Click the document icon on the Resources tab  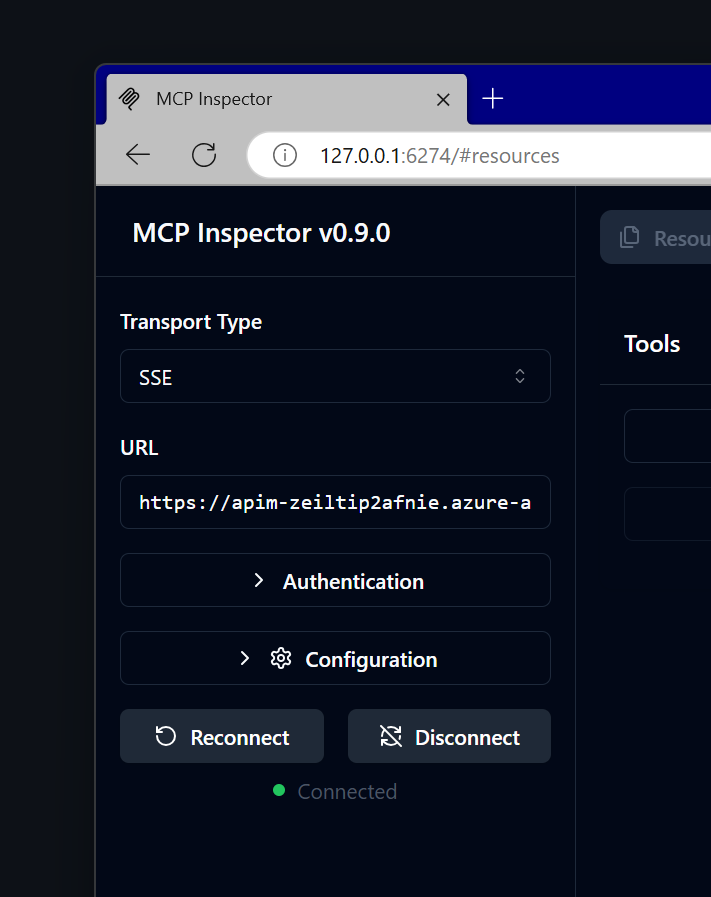click(628, 237)
